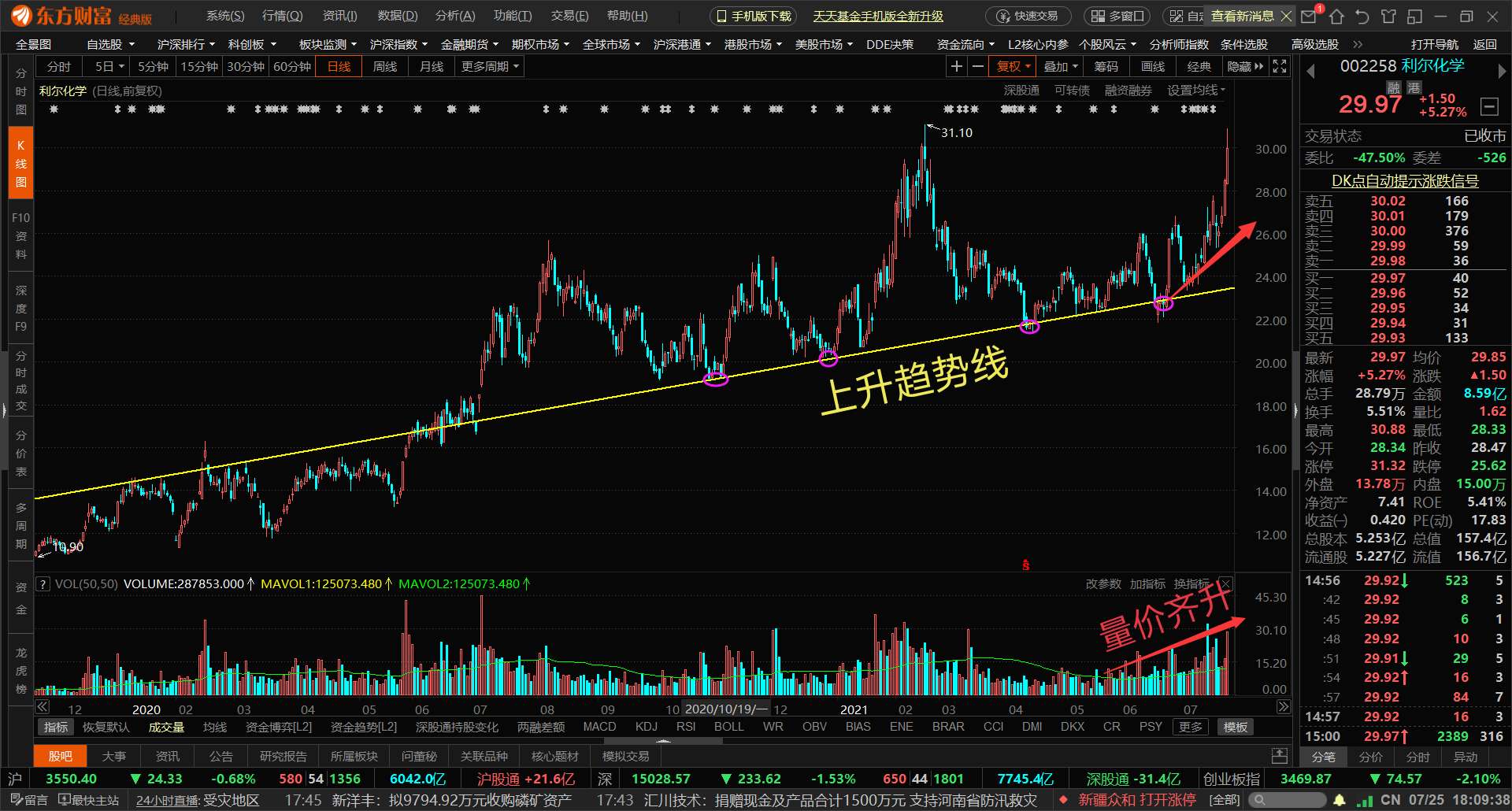Switch chart to 分时 view
This screenshot has height=811, width=1512.
coord(59,67)
